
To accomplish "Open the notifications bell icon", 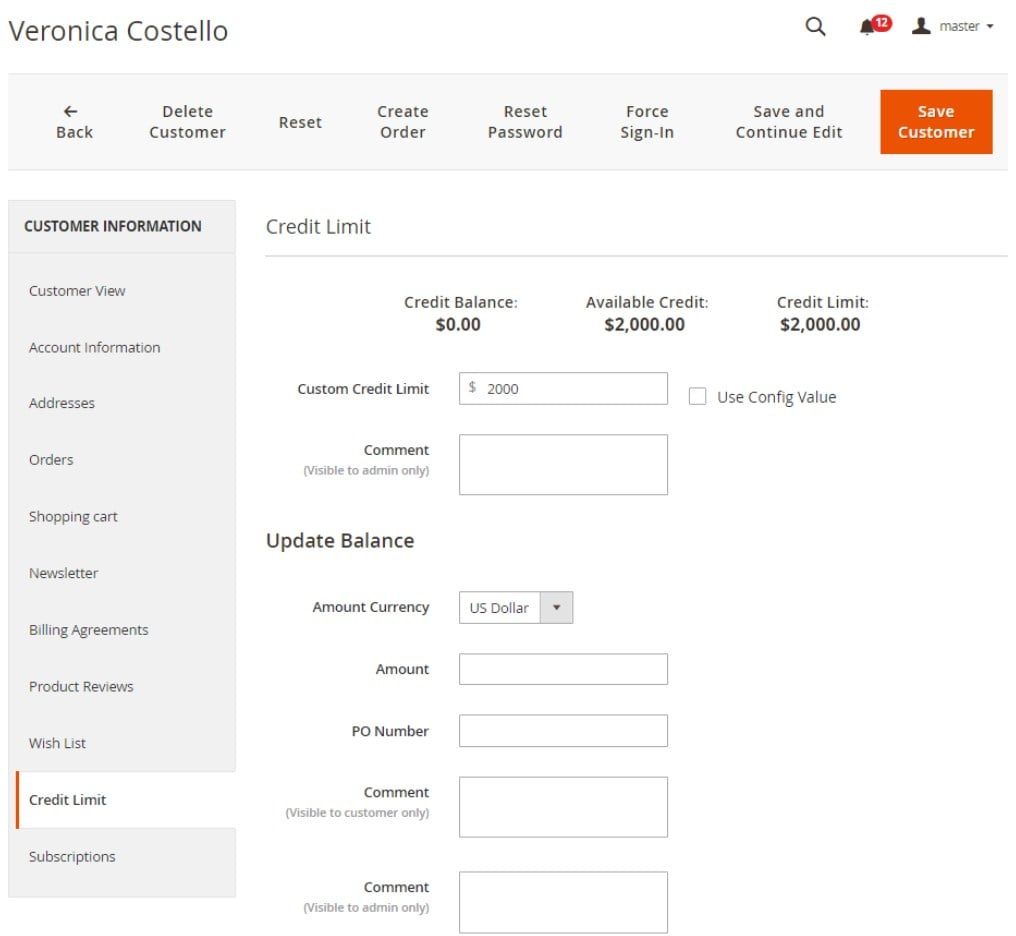I will pyautogui.click(x=868, y=27).
